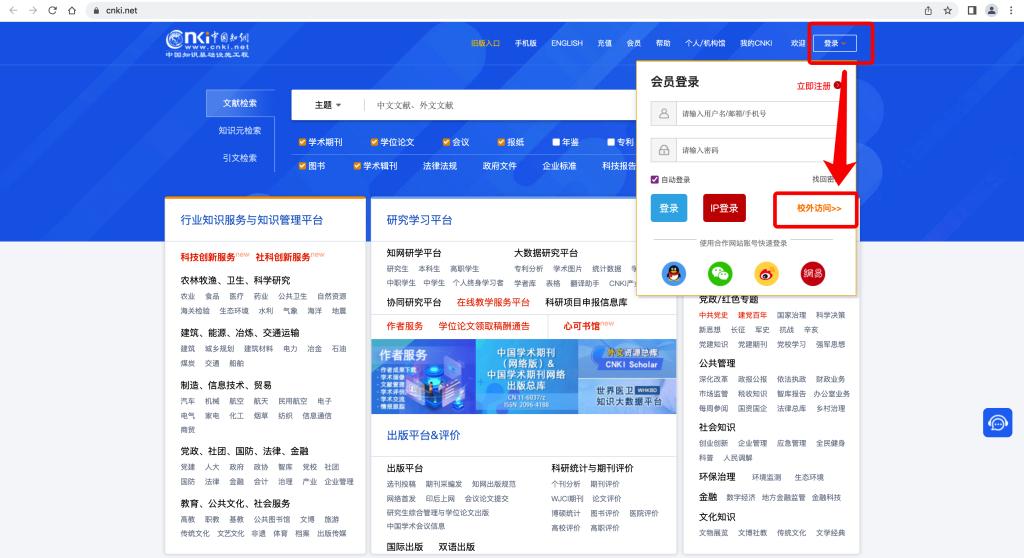
Task: Open 充值 in the top navigation
Action: 605,43
